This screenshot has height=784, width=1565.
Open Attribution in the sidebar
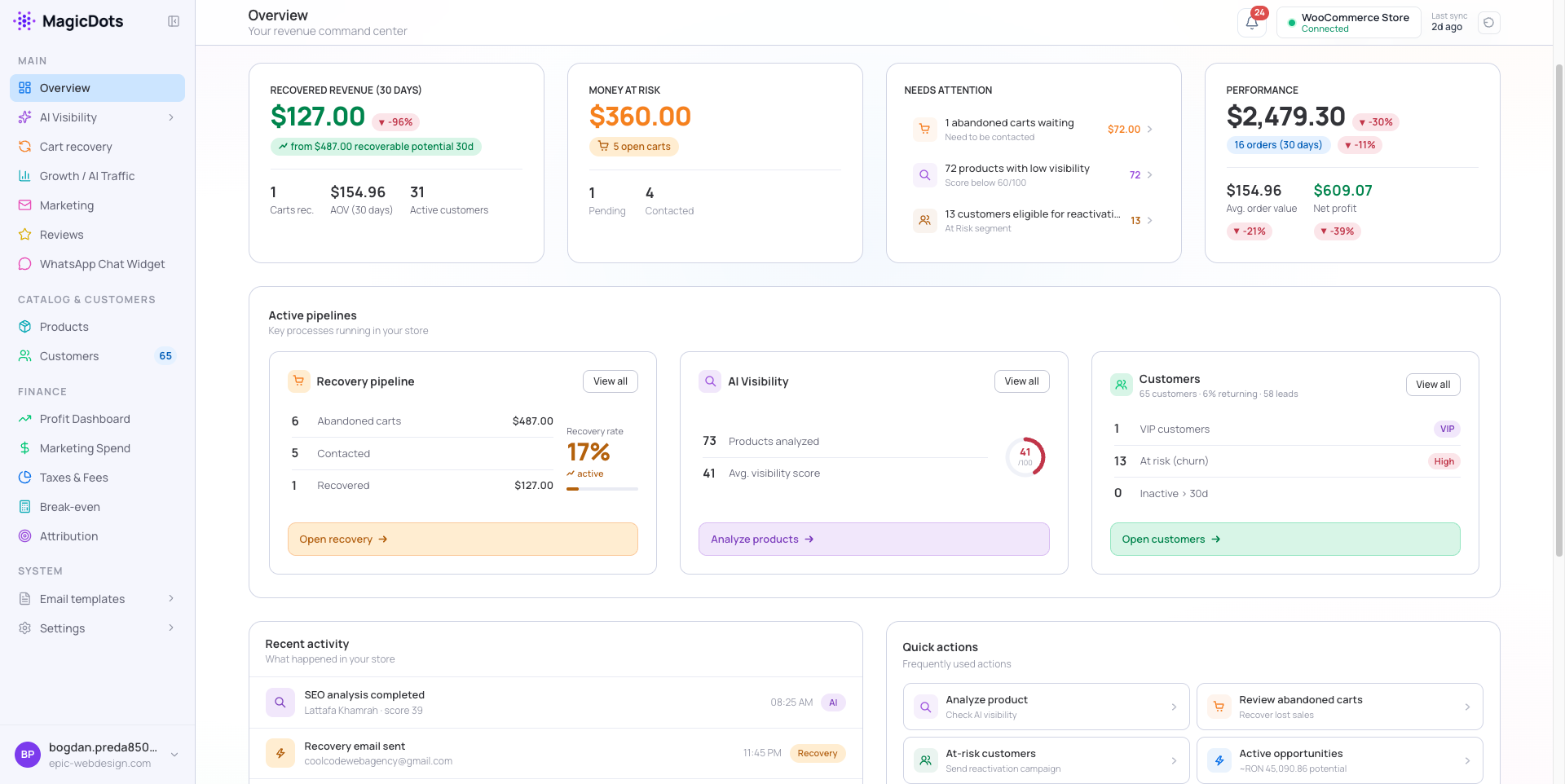pyautogui.click(x=97, y=536)
